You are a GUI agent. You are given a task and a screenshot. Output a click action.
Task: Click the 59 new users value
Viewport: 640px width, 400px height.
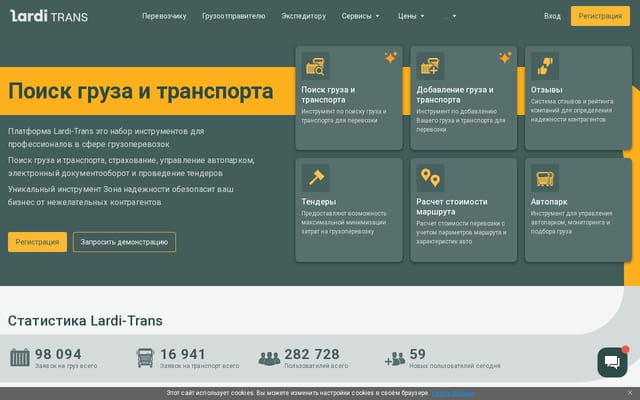coord(418,354)
